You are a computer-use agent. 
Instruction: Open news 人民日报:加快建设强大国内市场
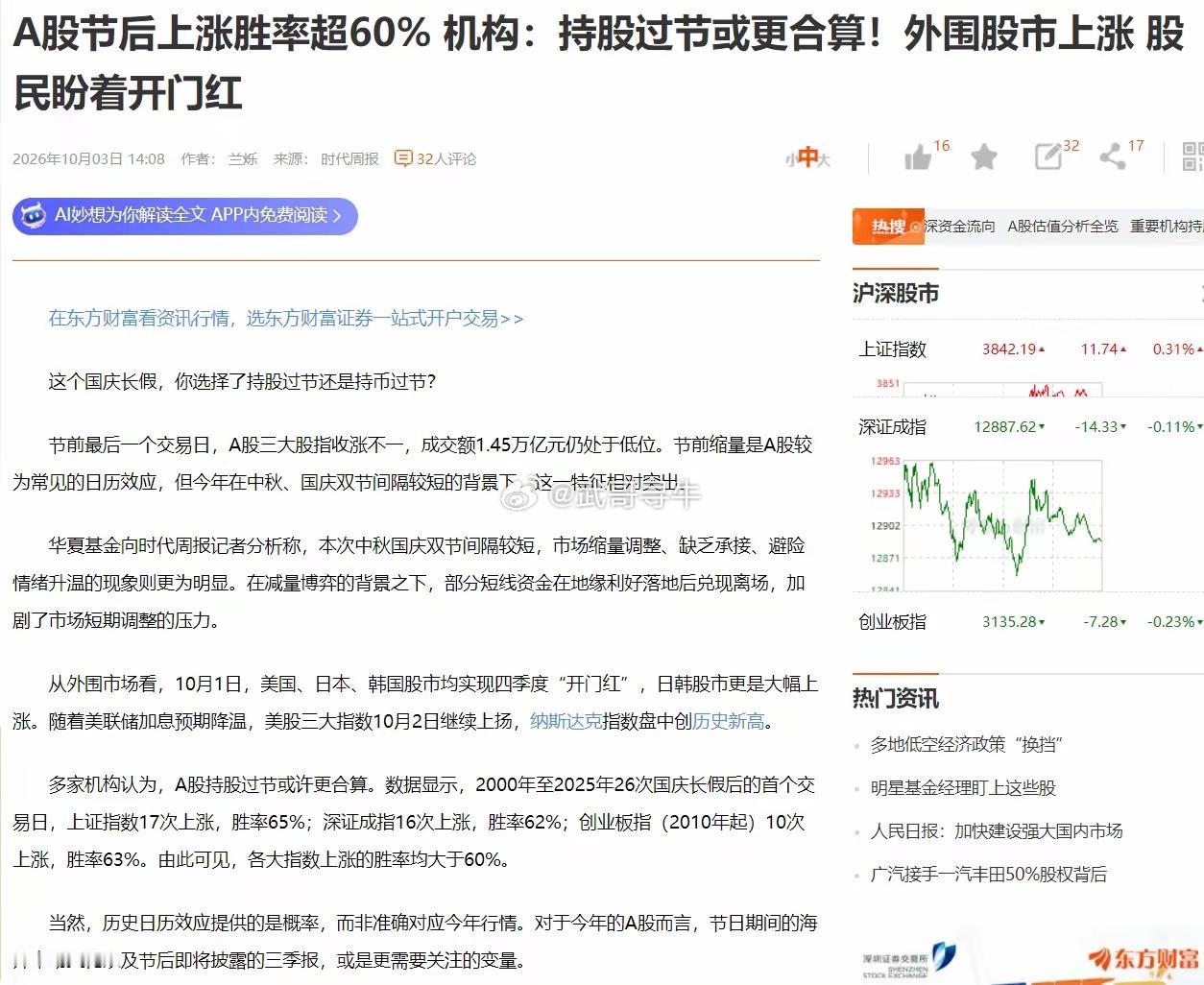(997, 831)
